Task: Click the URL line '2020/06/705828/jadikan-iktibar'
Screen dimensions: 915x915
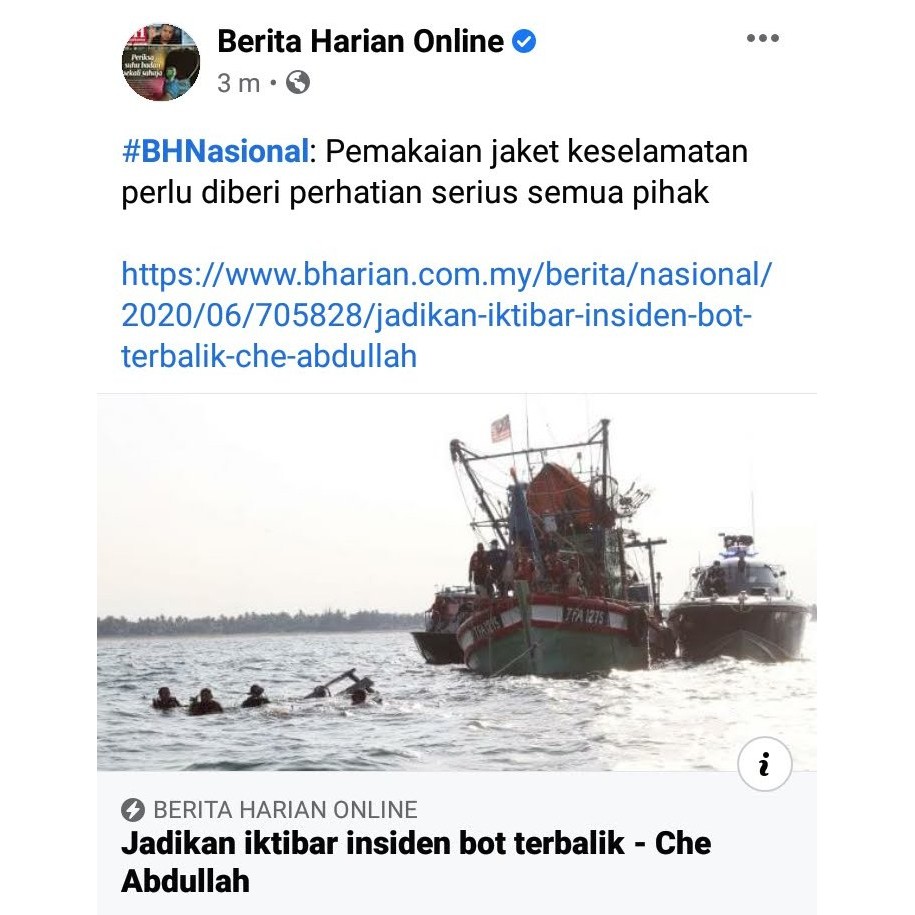Action: click(436, 316)
